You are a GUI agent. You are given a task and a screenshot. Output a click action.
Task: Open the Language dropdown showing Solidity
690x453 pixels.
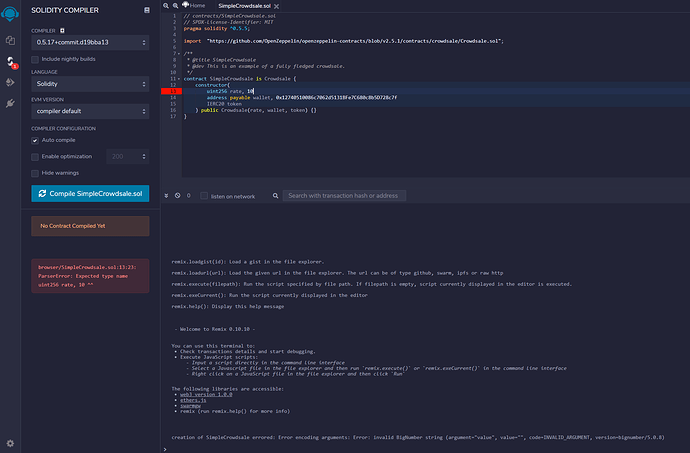pyautogui.click(x=90, y=84)
